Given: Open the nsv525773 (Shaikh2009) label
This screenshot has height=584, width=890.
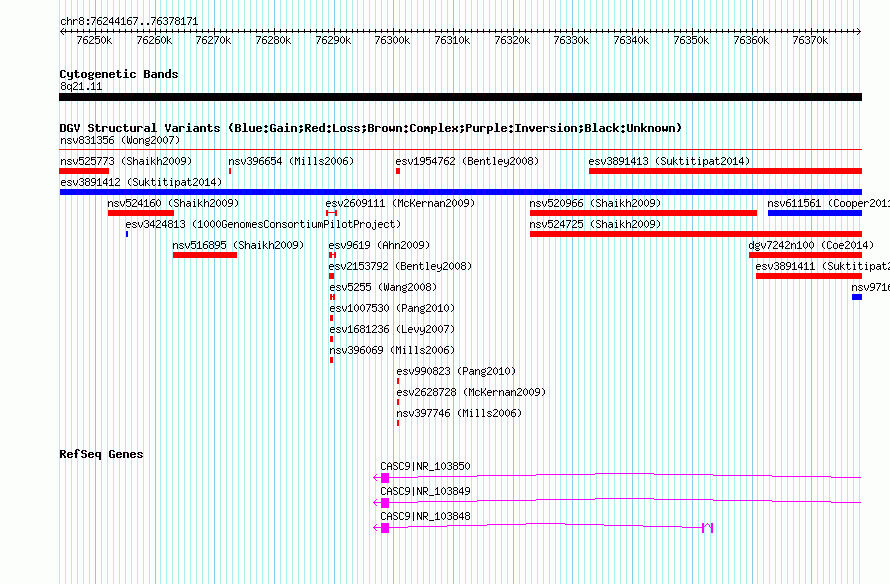Looking at the screenshot, I should tap(126, 161).
